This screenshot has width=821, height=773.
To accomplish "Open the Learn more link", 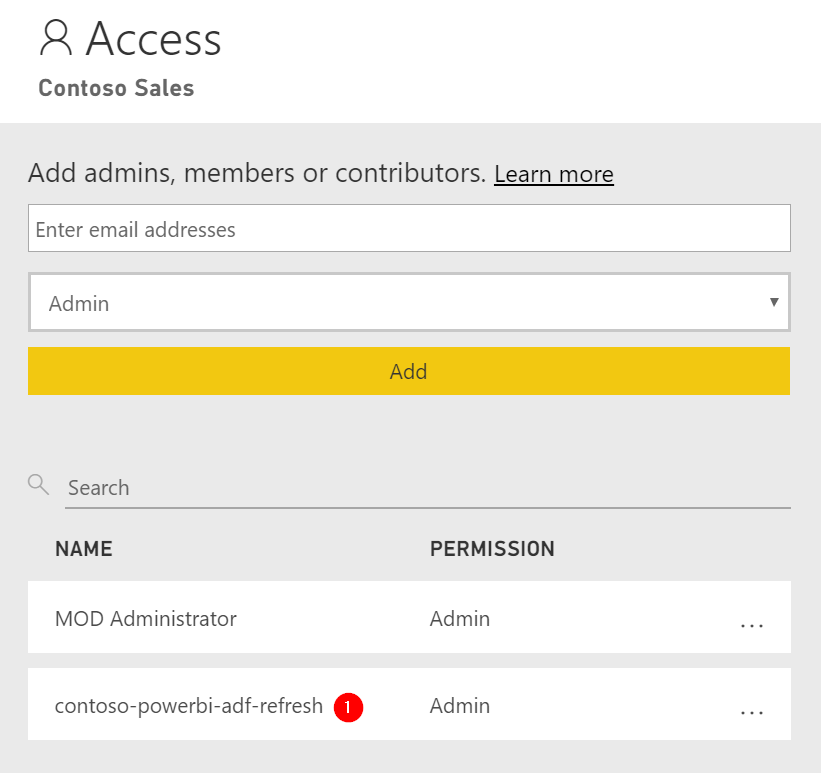I will pyautogui.click(x=554, y=174).
